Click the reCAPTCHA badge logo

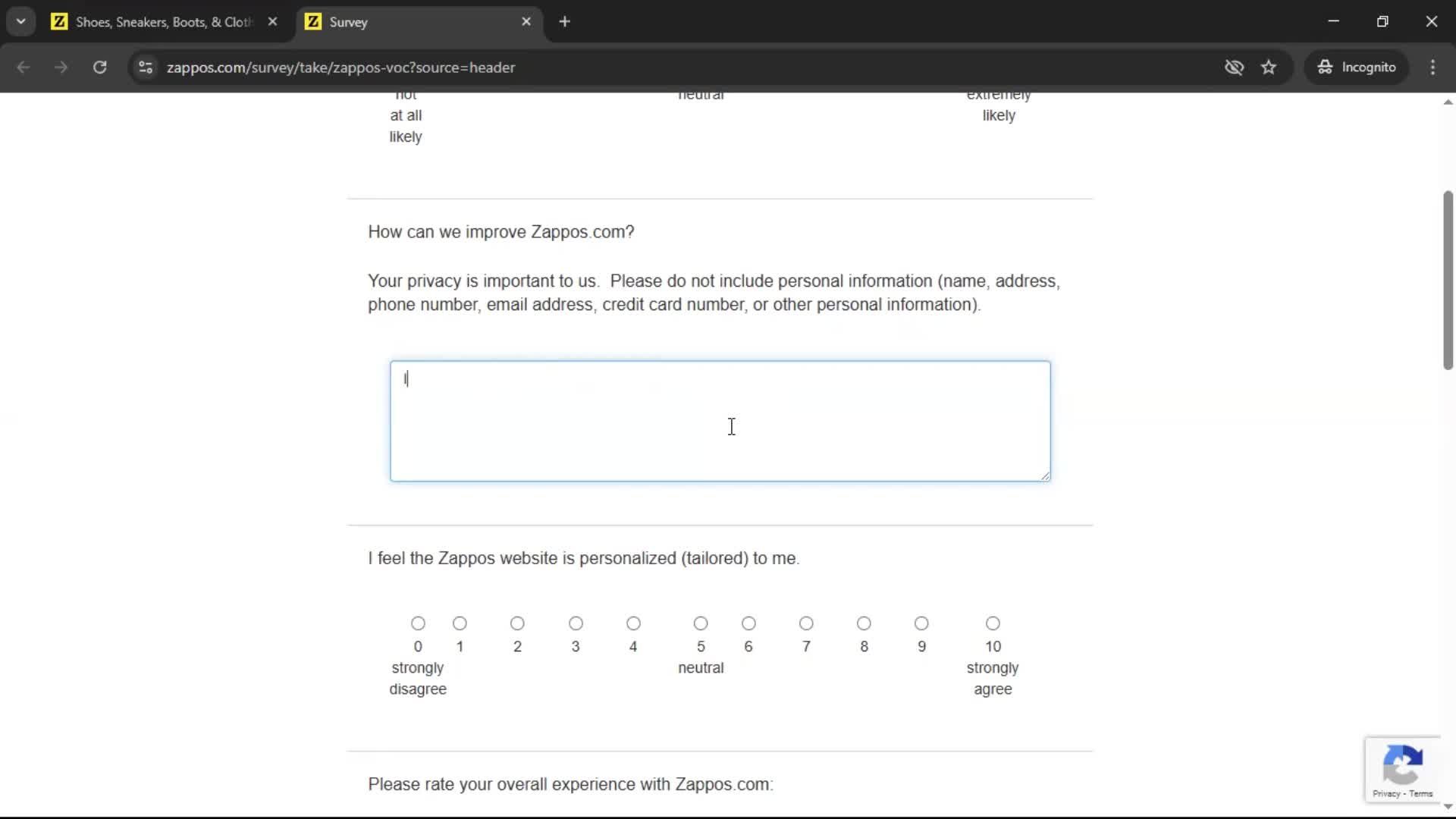click(x=1403, y=764)
